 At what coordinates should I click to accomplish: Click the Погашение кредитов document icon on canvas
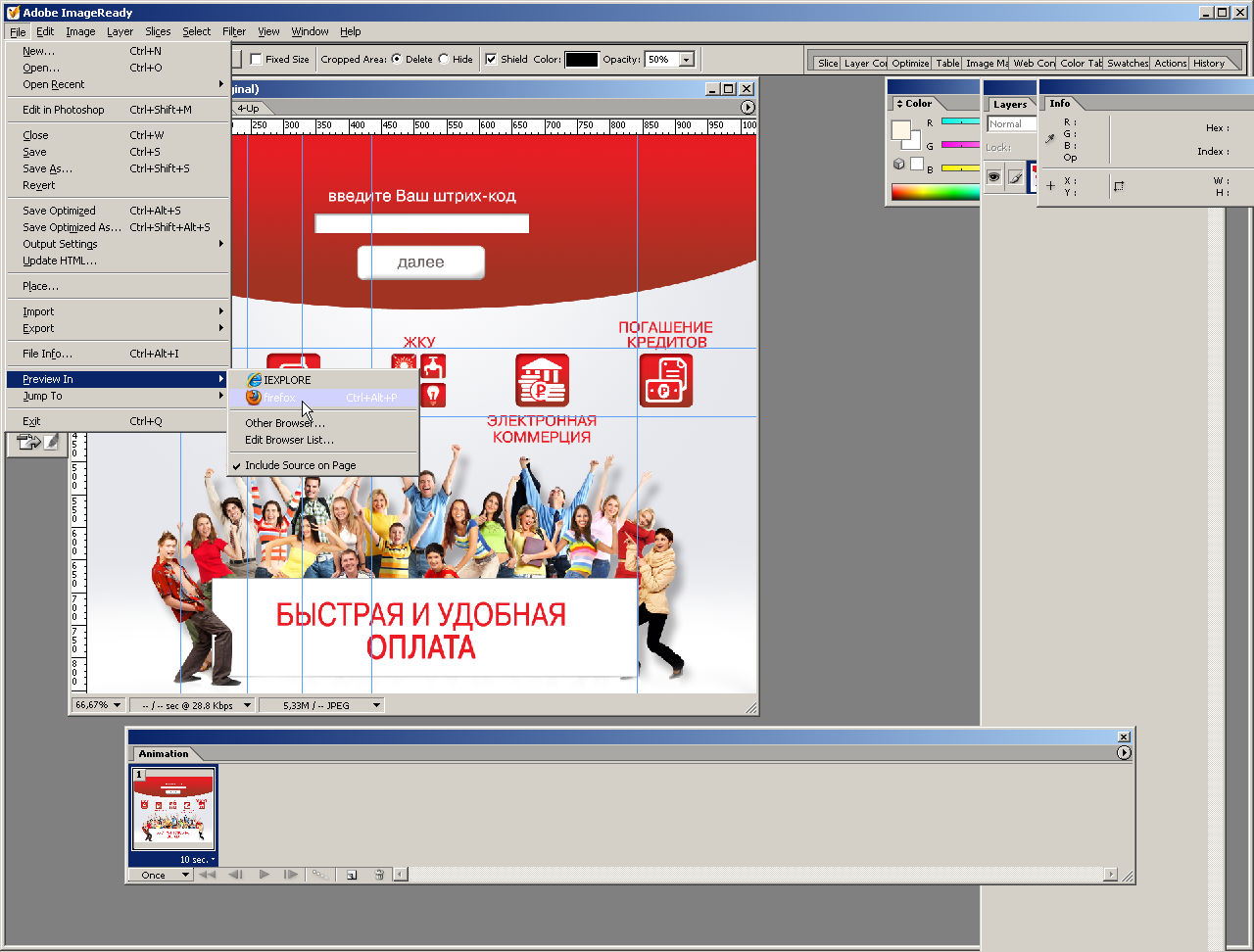pyautogui.click(x=666, y=380)
